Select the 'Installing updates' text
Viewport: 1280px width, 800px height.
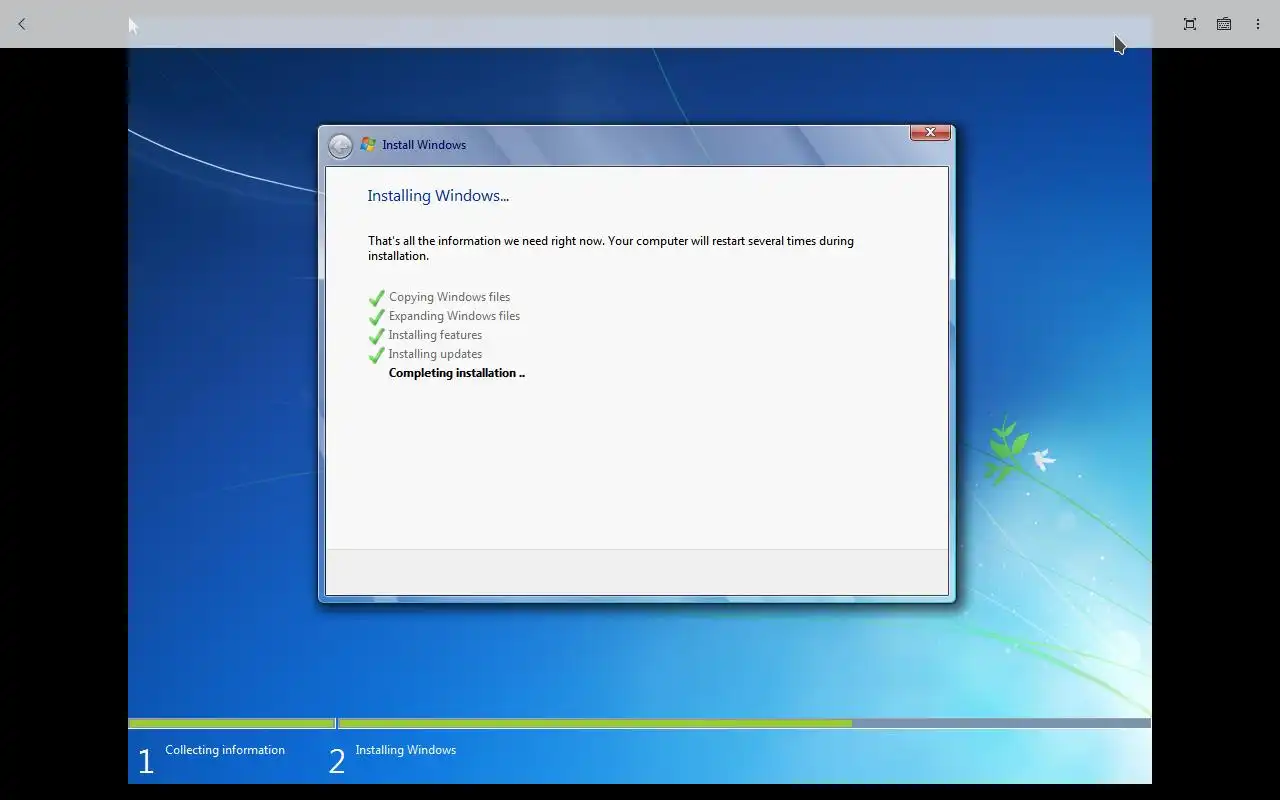[435, 354]
